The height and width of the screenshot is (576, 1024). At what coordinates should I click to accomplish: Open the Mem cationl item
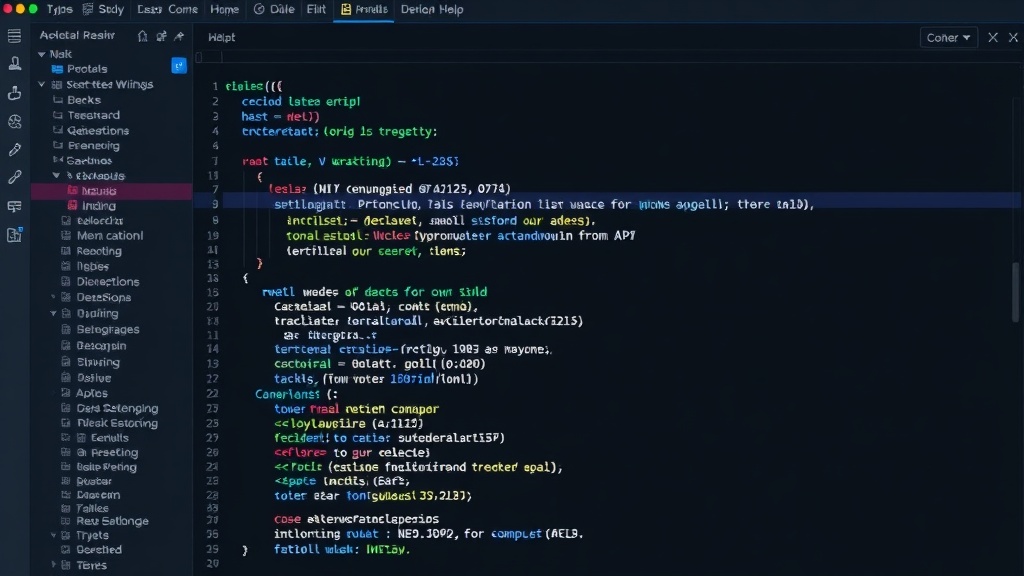click(110, 236)
